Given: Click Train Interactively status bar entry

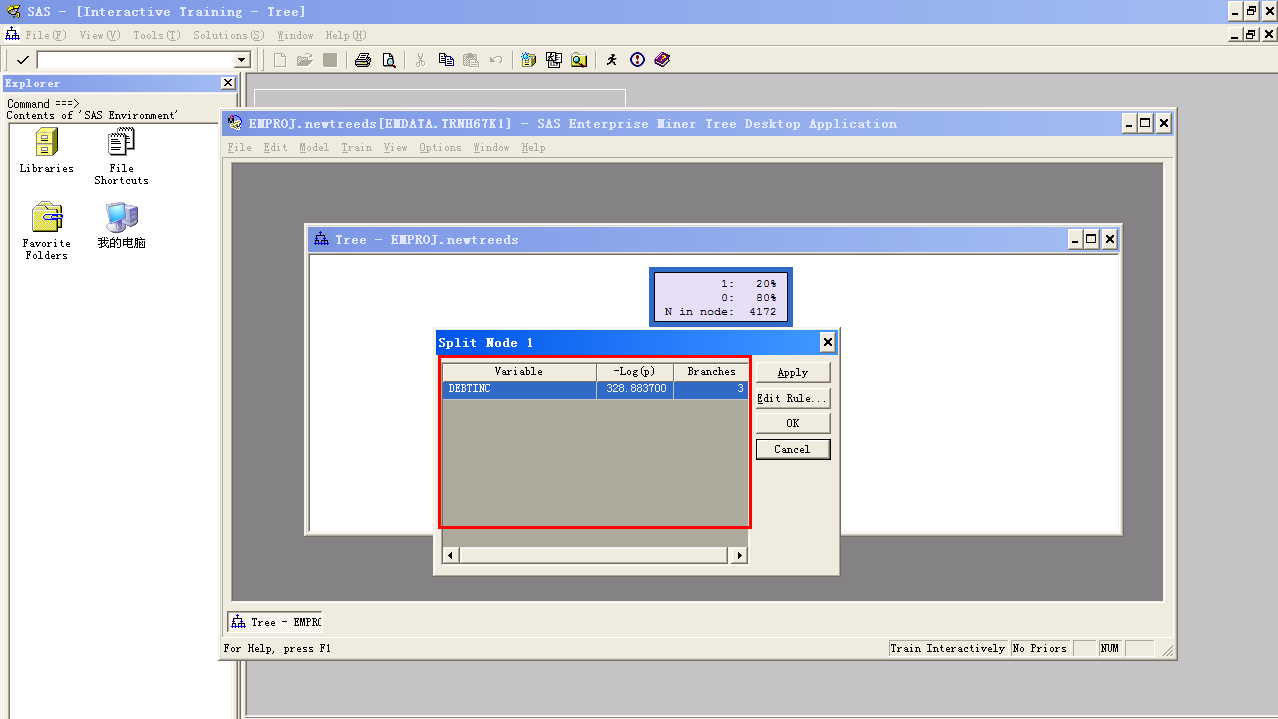Looking at the screenshot, I should pyautogui.click(x=948, y=648).
